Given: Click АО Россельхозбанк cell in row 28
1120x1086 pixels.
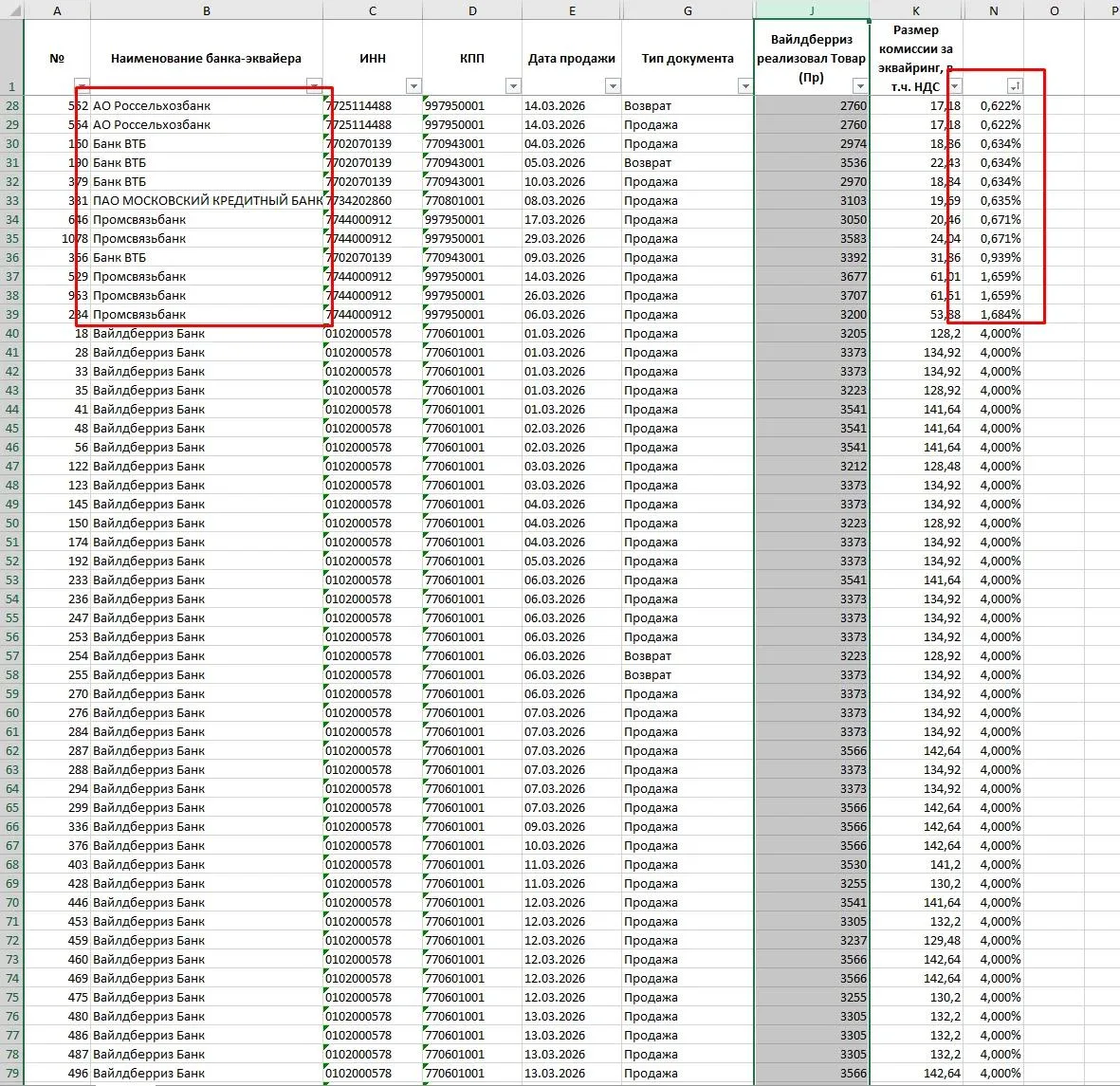Looking at the screenshot, I should (x=207, y=105).
